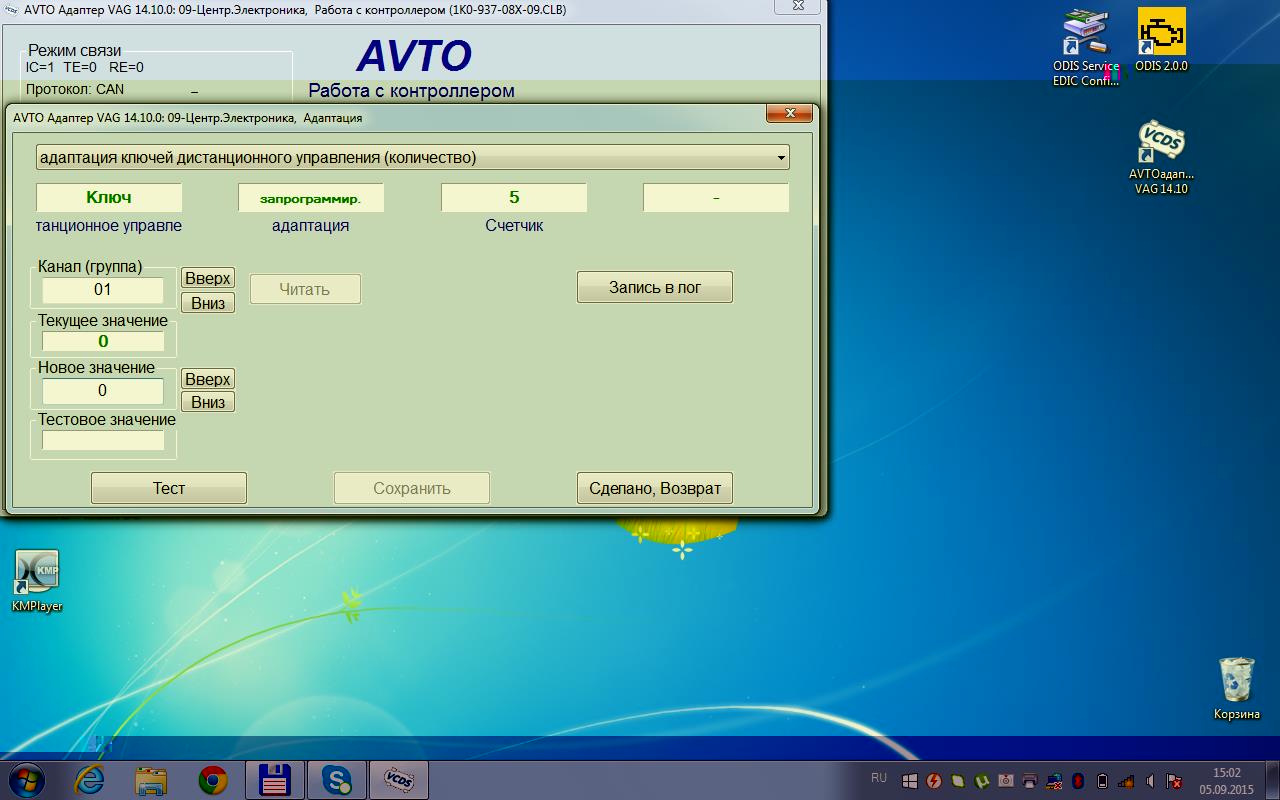Click the Новое значение input field
The height and width of the screenshot is (800, 1280).
(x=103, y=391)
